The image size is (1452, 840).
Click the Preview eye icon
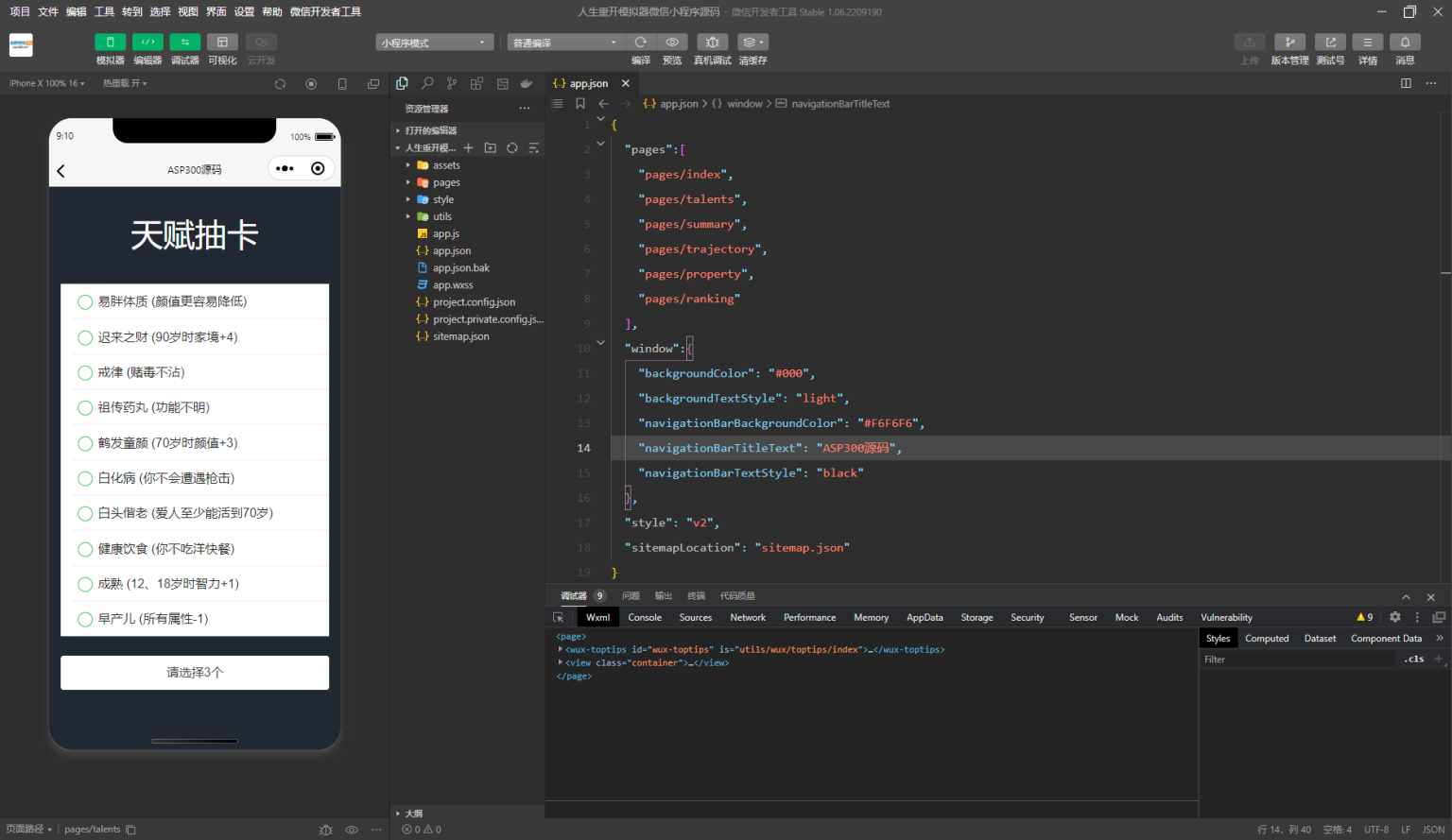click(x=672, y=43)
